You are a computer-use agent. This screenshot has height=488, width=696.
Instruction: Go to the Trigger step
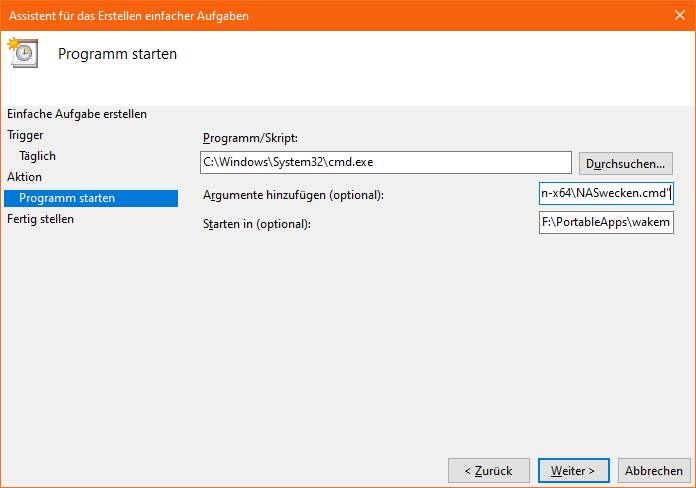(25, 135)
